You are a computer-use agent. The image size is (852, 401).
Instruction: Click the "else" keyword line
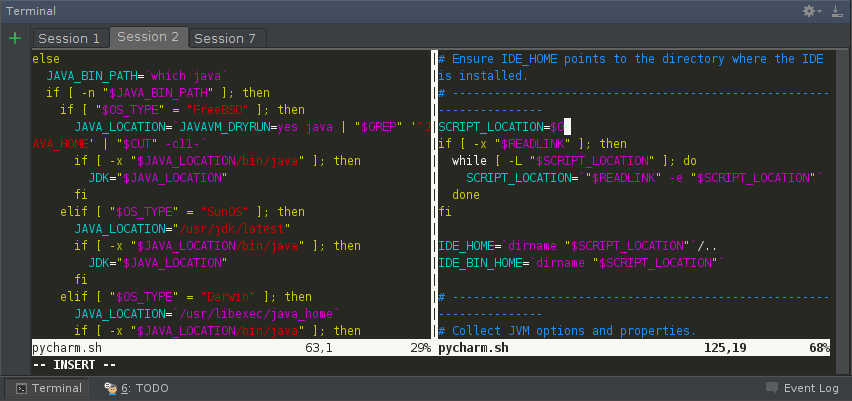(x=46, y=59)
